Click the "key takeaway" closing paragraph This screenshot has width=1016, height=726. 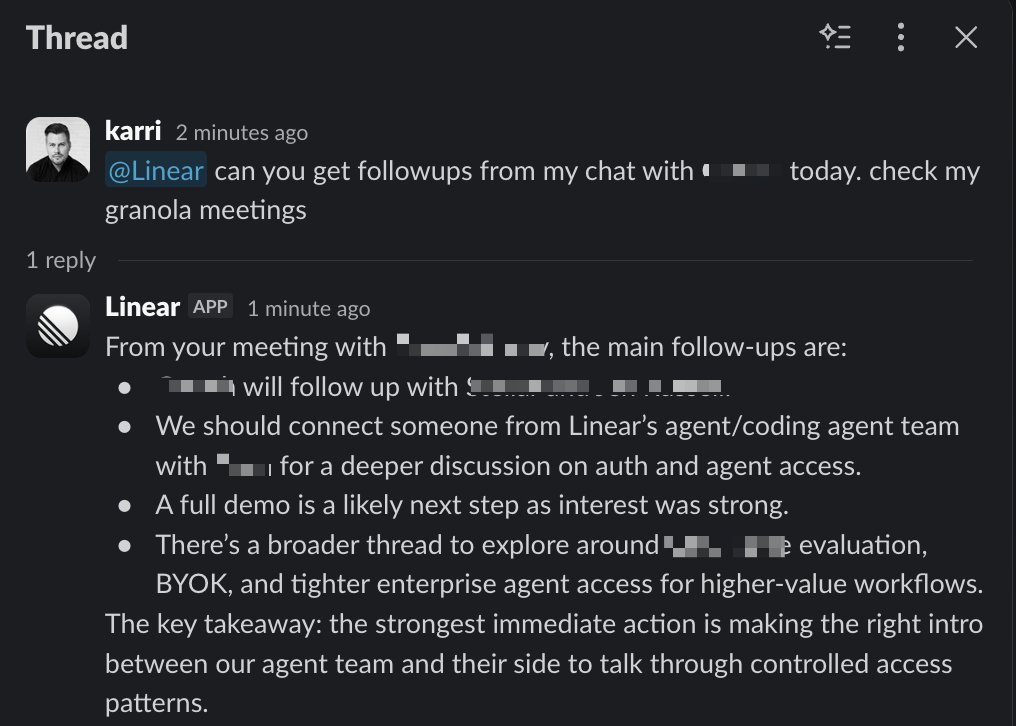[x=544, y=663]
